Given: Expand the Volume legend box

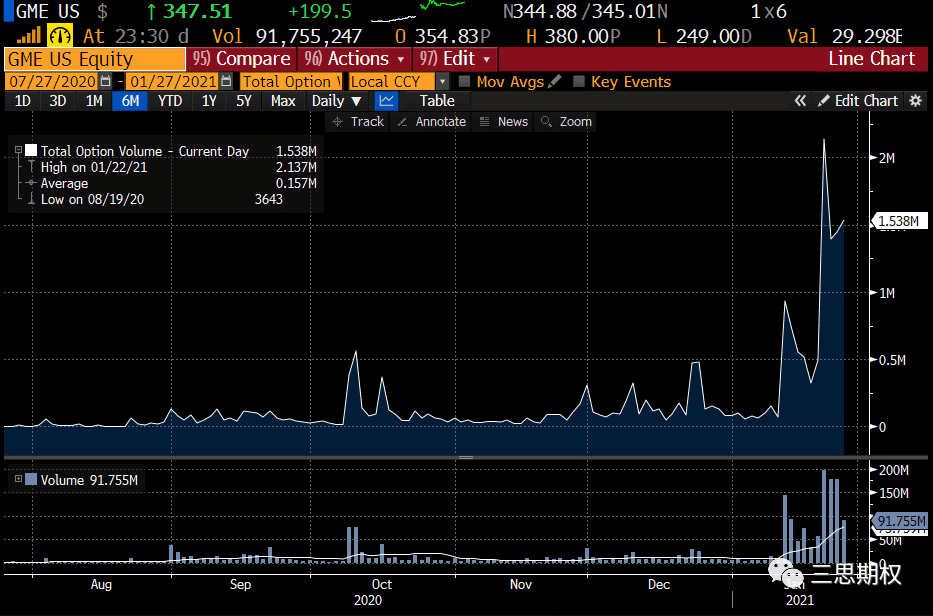Looking at the screenshot, I should point(18,479).
